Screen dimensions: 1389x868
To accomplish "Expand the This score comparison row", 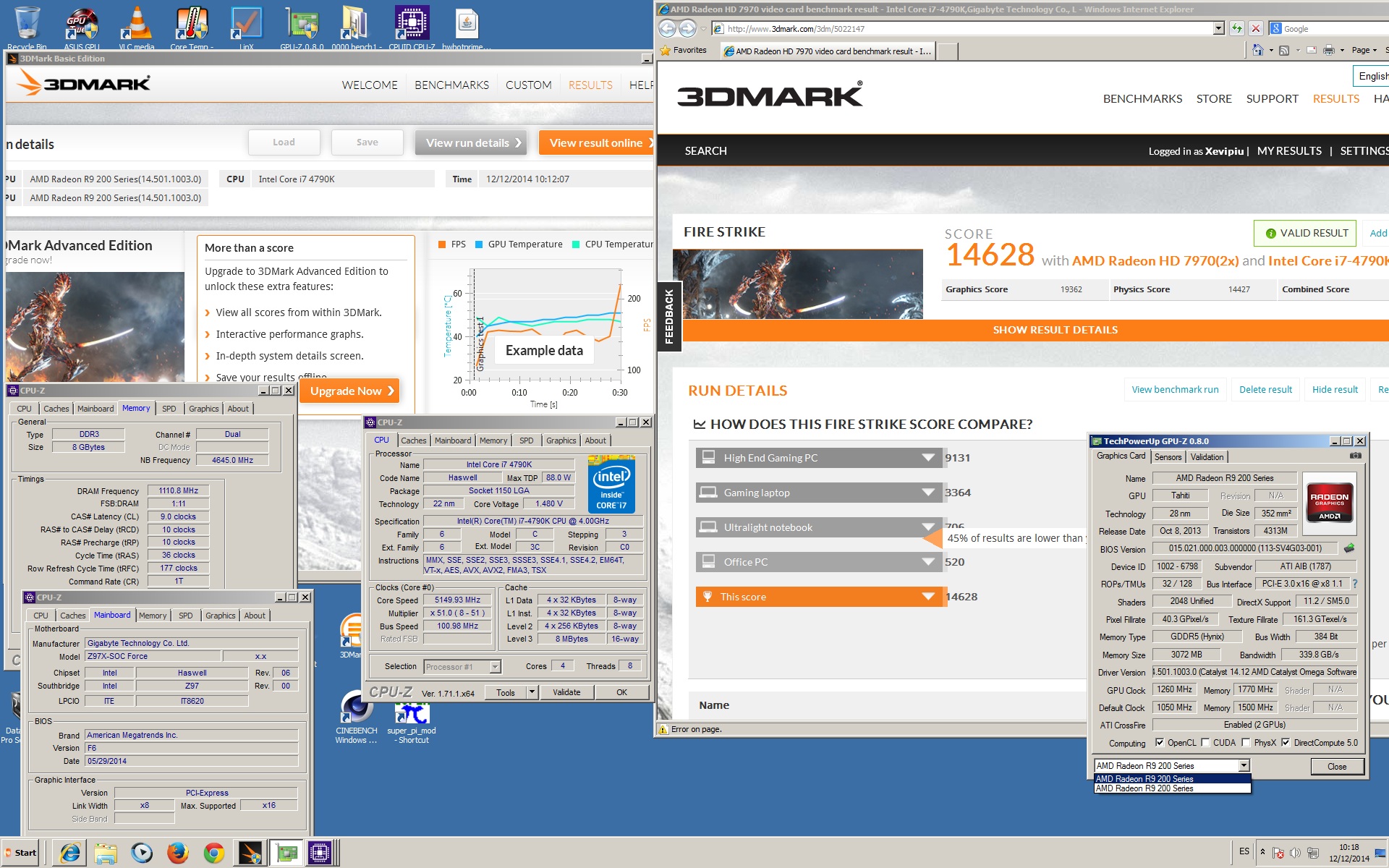I will [x=818, y=597].
